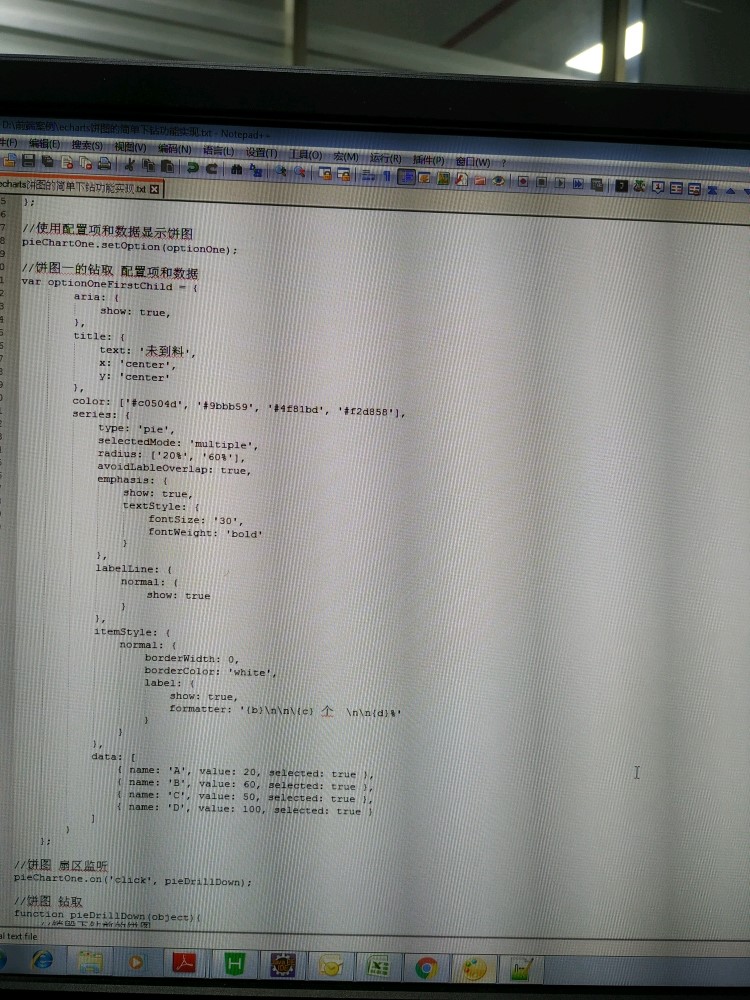Open the 编码(N) Encoding menu
750x1000 pixels.
point(174,149)
